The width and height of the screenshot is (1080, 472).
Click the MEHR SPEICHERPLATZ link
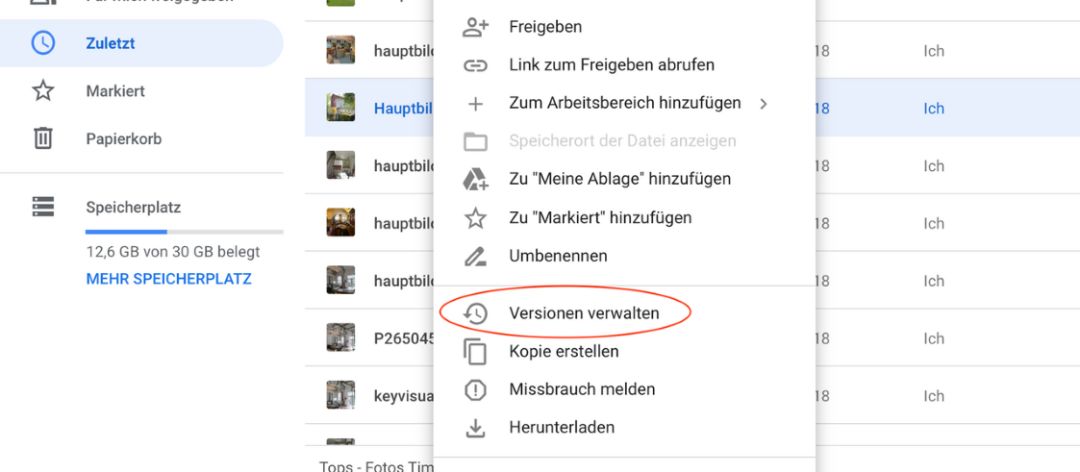point(169,279)
